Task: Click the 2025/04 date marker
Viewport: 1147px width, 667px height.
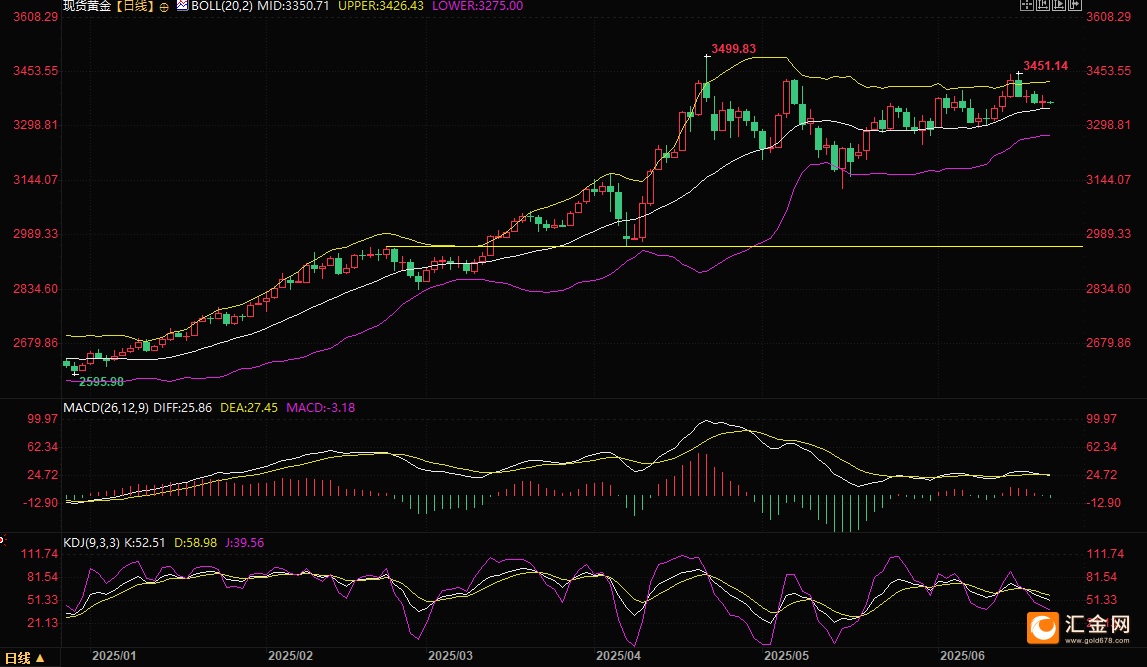Action: (x=619, y=656)
